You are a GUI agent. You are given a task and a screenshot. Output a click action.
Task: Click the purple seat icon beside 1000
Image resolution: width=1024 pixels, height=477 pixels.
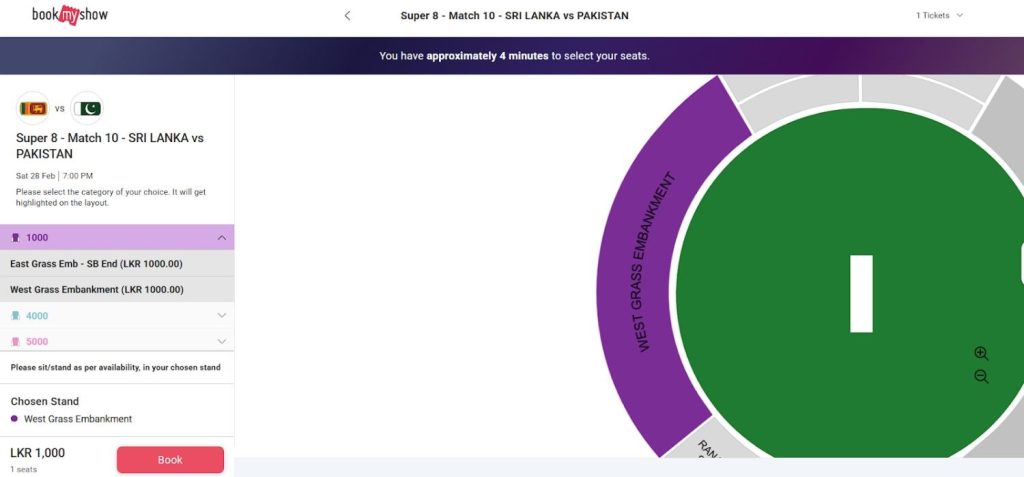click(x=15, y=238)
